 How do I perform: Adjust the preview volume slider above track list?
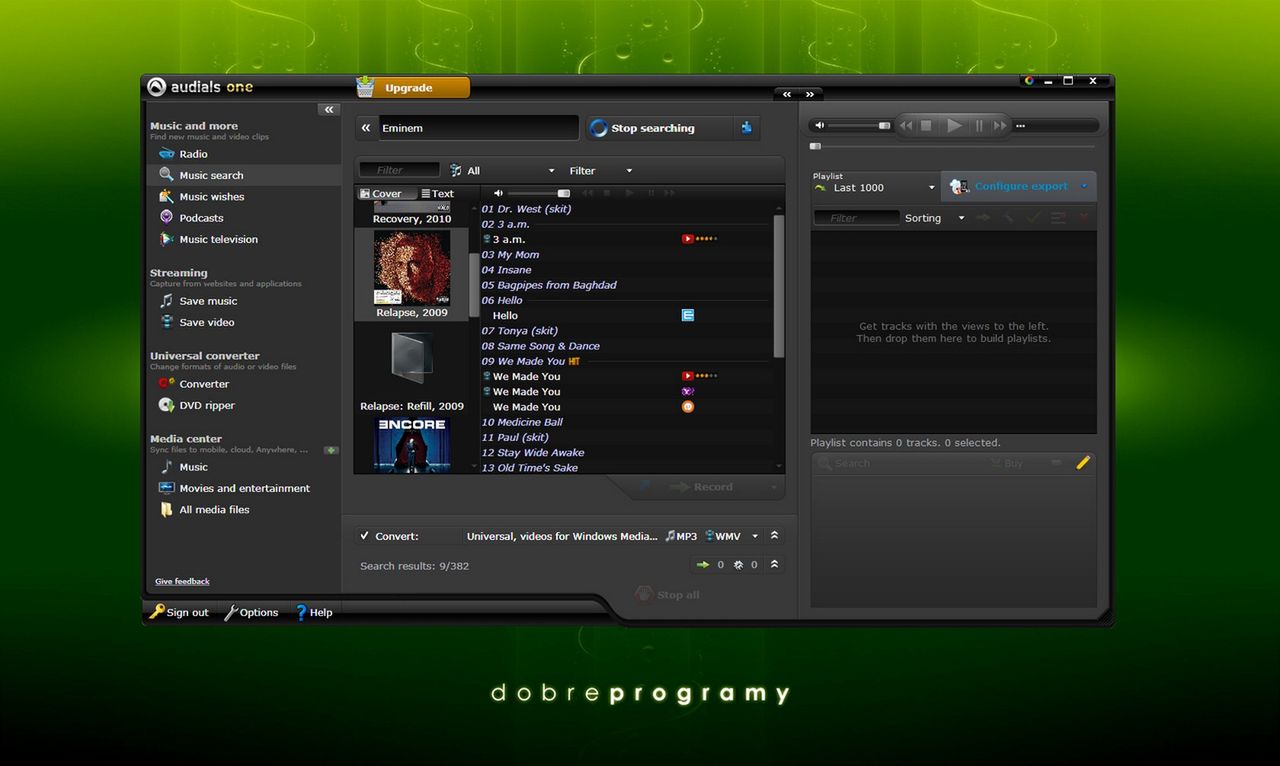pos(538,193)
